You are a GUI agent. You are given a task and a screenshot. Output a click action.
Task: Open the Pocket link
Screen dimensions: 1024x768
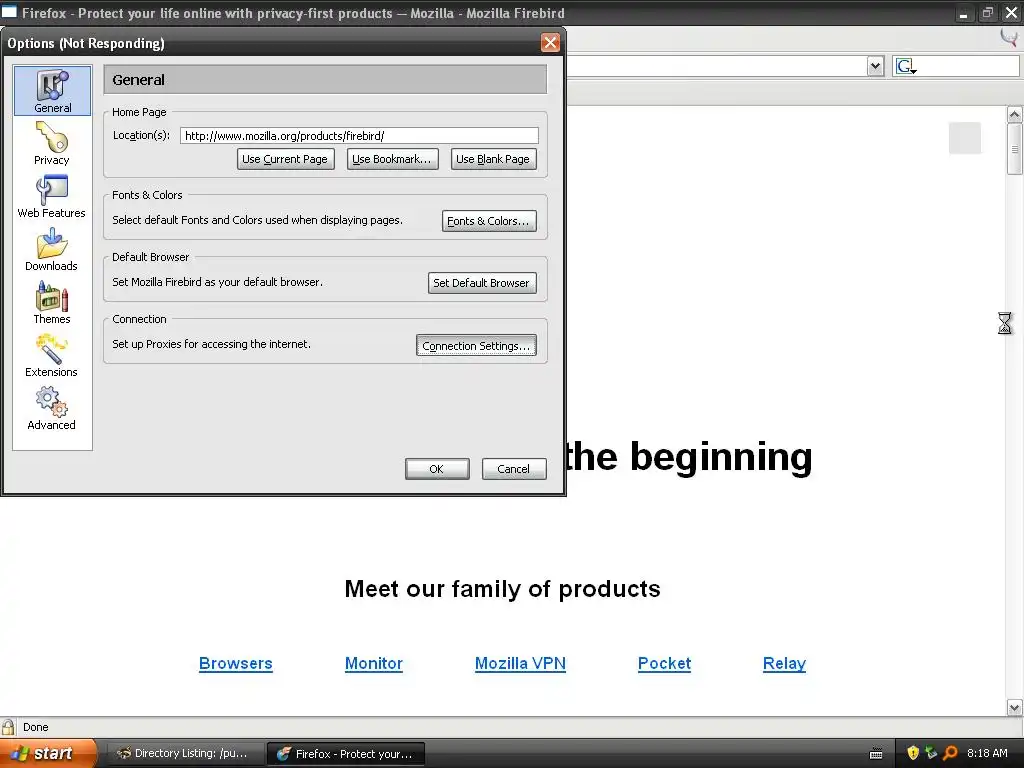coord(664,664)
